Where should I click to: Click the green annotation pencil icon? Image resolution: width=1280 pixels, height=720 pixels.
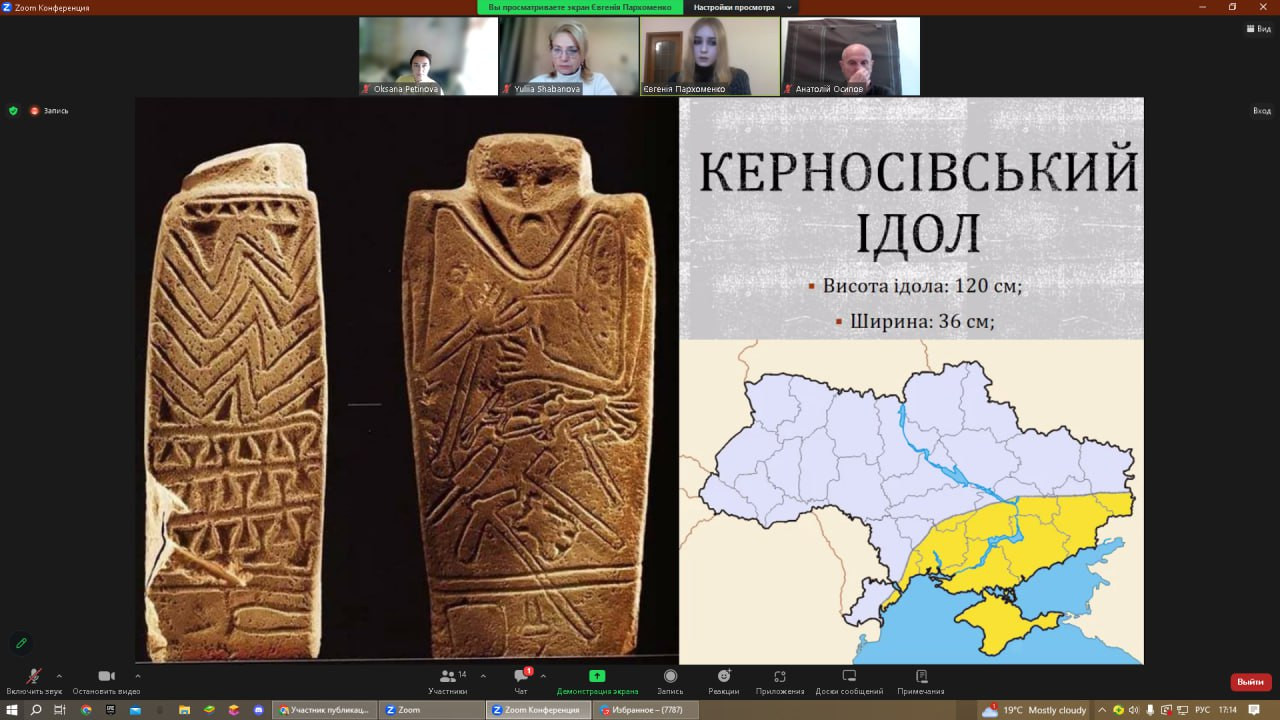click(21, 643)
